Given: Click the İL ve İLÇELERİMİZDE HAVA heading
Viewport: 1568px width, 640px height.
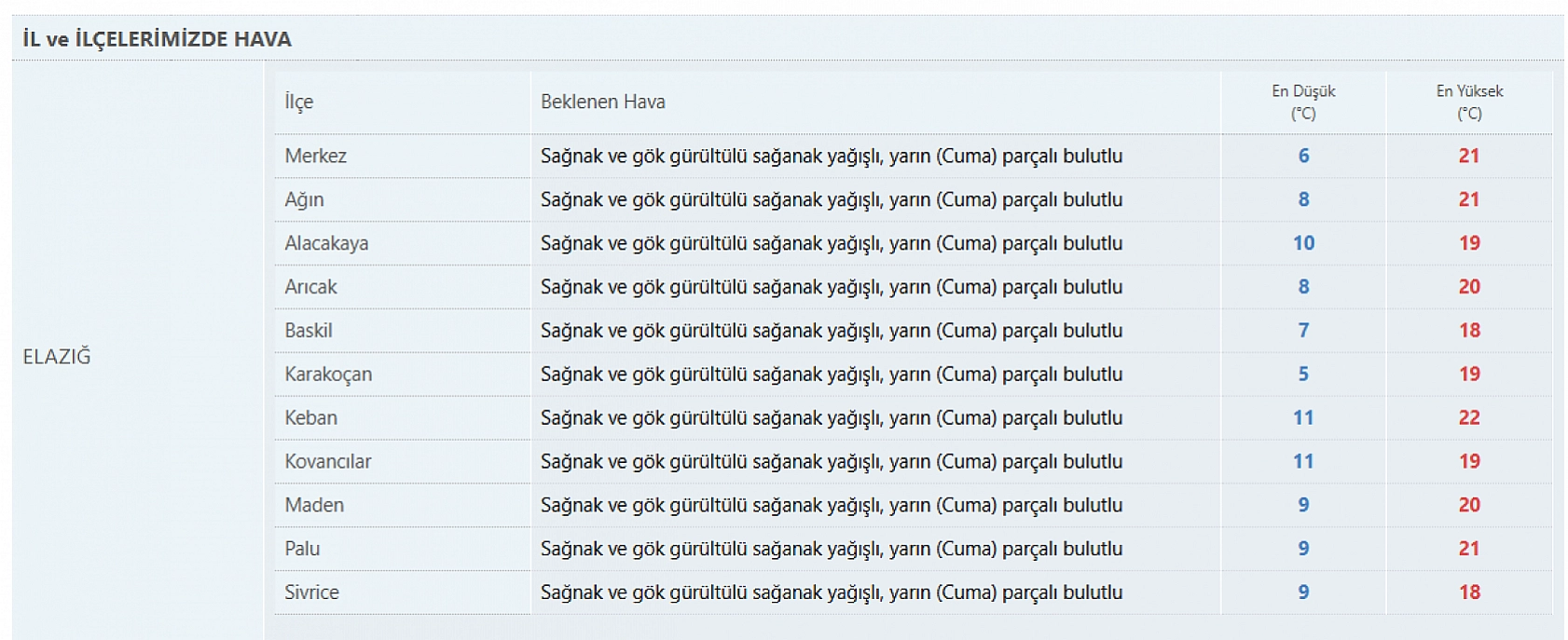Looking at the screenshot, I should pos(157,39).
